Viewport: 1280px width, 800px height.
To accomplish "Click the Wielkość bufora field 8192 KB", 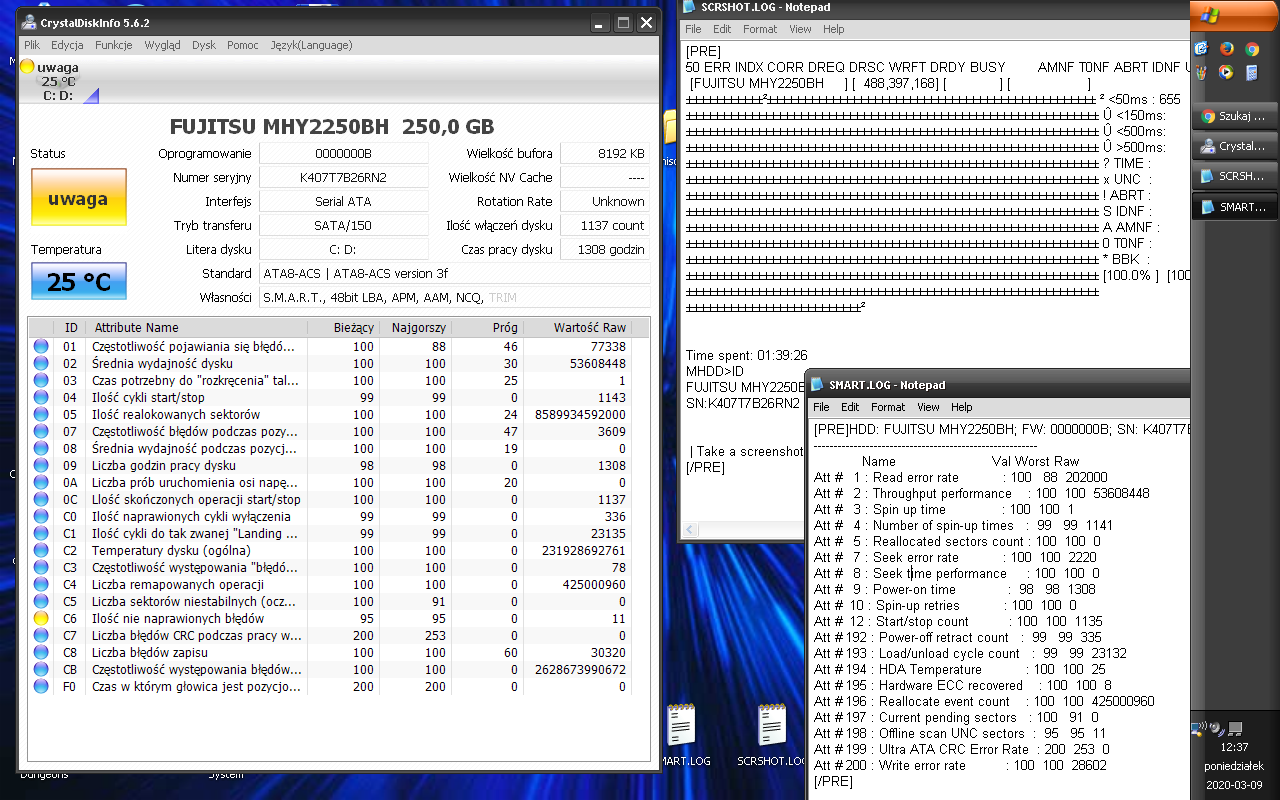I will point(604,153).
